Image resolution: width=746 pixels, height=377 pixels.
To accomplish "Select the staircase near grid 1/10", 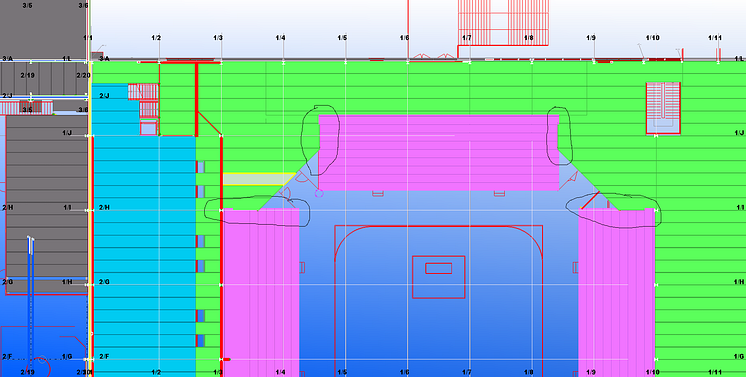I will (663, 108).
